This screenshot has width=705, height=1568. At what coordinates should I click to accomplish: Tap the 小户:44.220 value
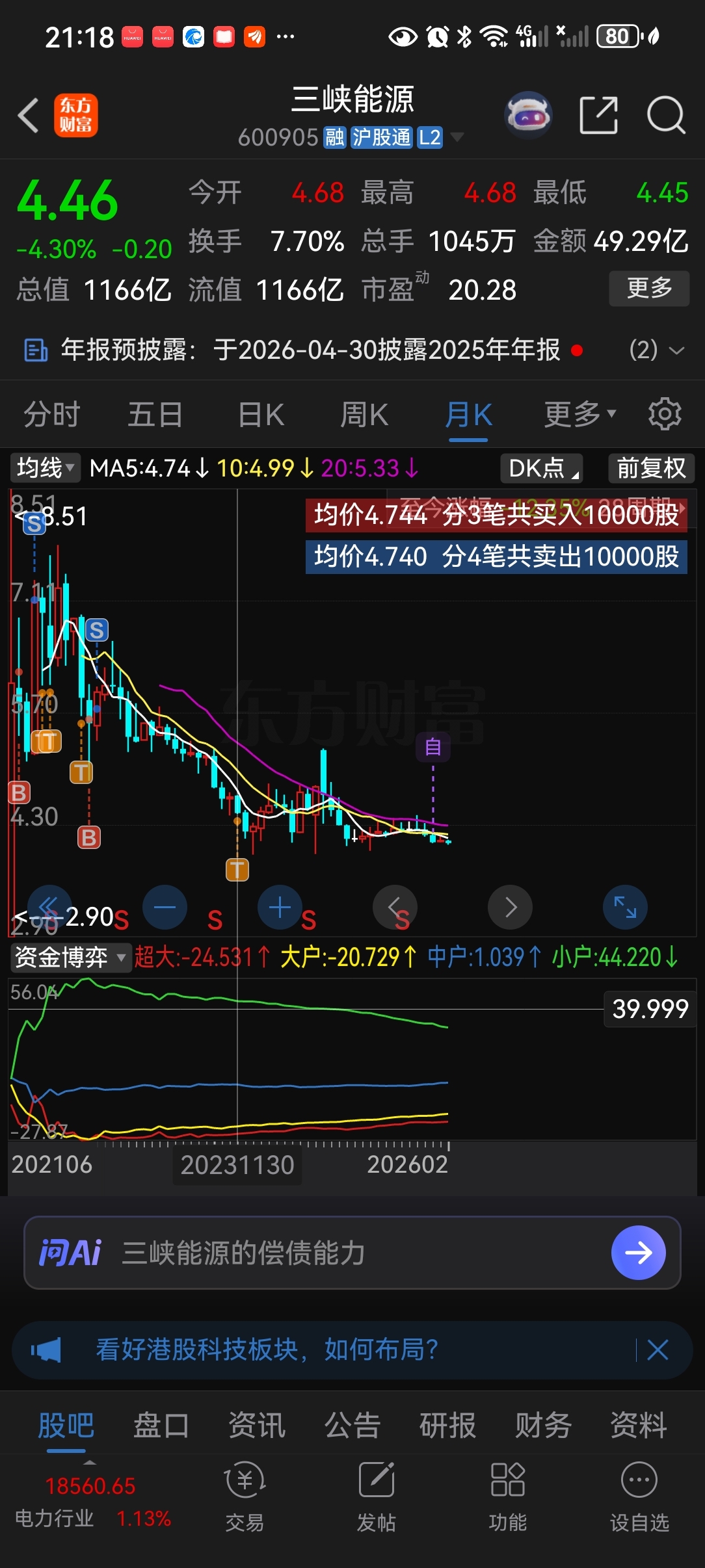click(615, 958)
